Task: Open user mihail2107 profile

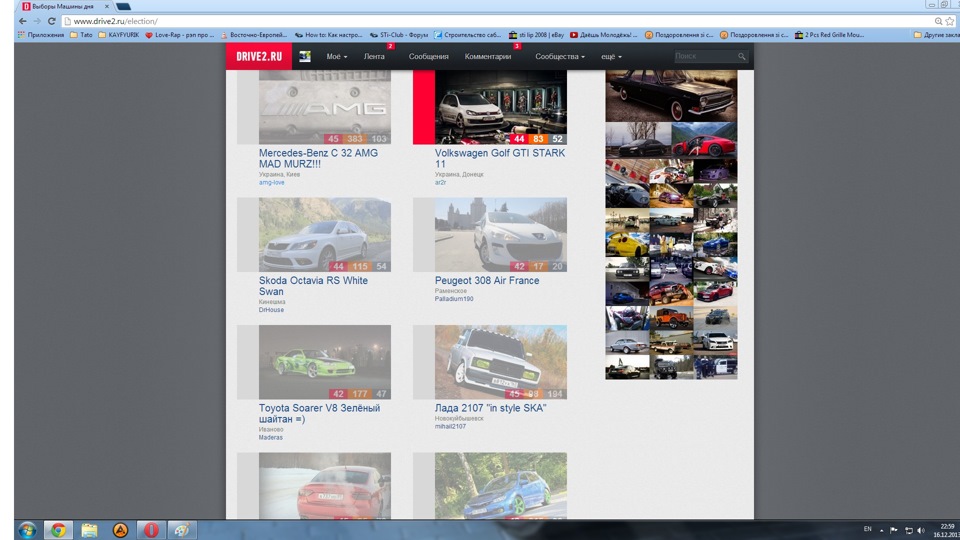Action: pyautogui.click(x=451, y=426)
